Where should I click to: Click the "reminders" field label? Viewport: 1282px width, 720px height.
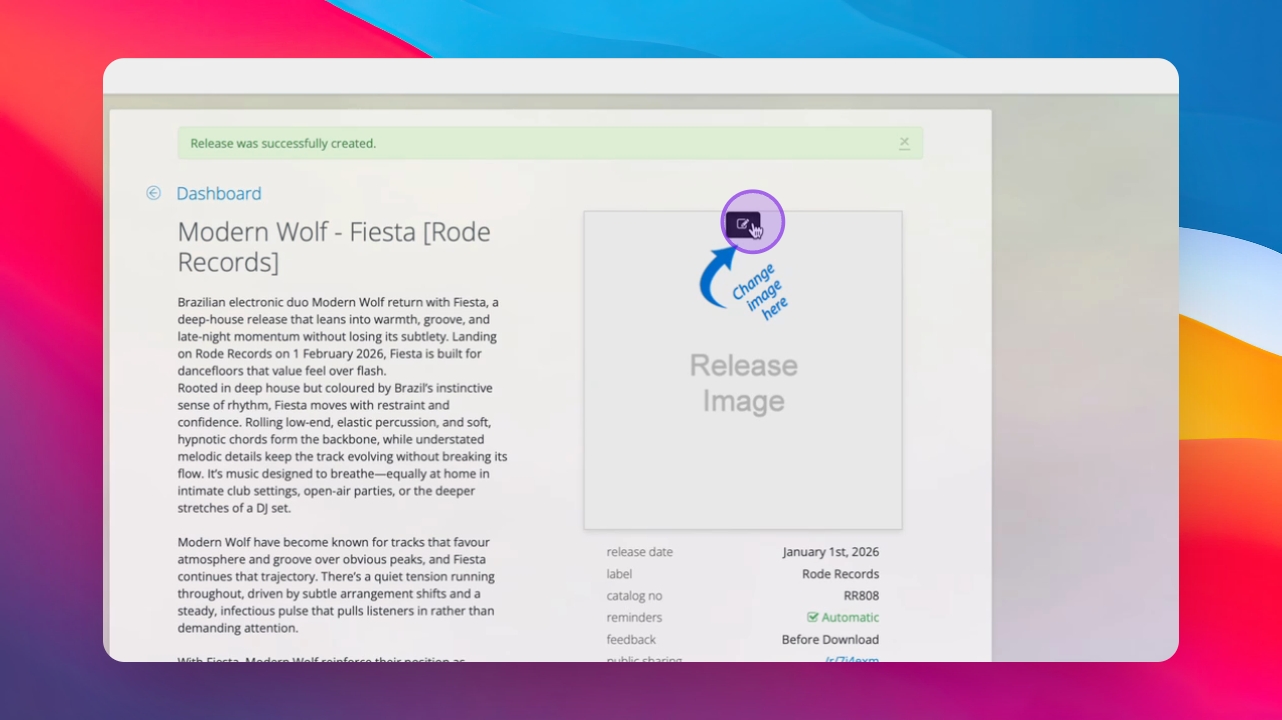click(634, 618)
